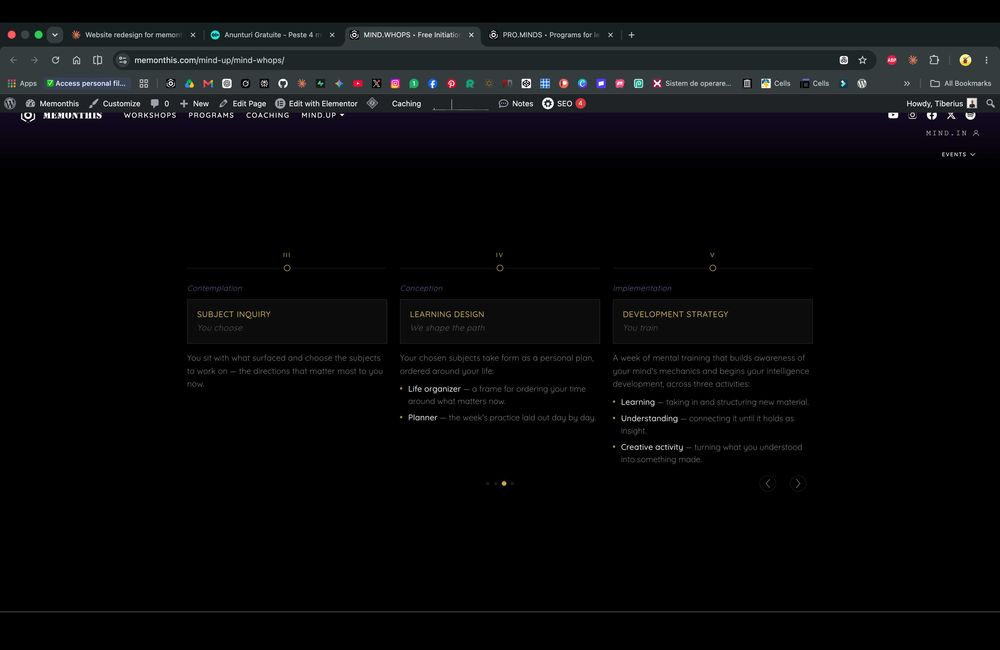Image resolution: width=1000 pixels, height=650 pixels.
Task: Open the Instagram bookmark icon
Action: pos(395,84)
